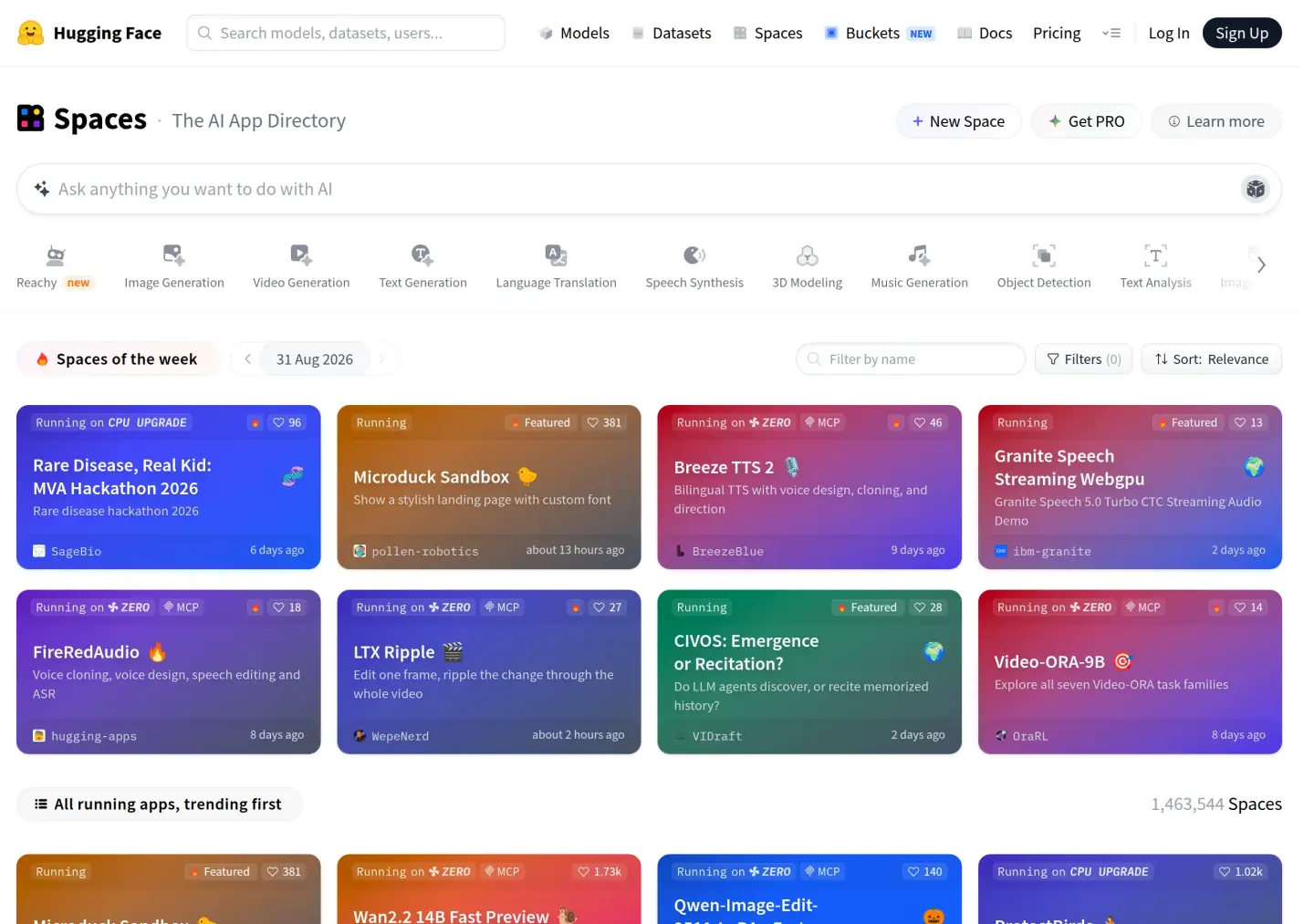Open the Text Analysis category icon
This screenshot has height=924, width=1314.
tap(1156, 254)
